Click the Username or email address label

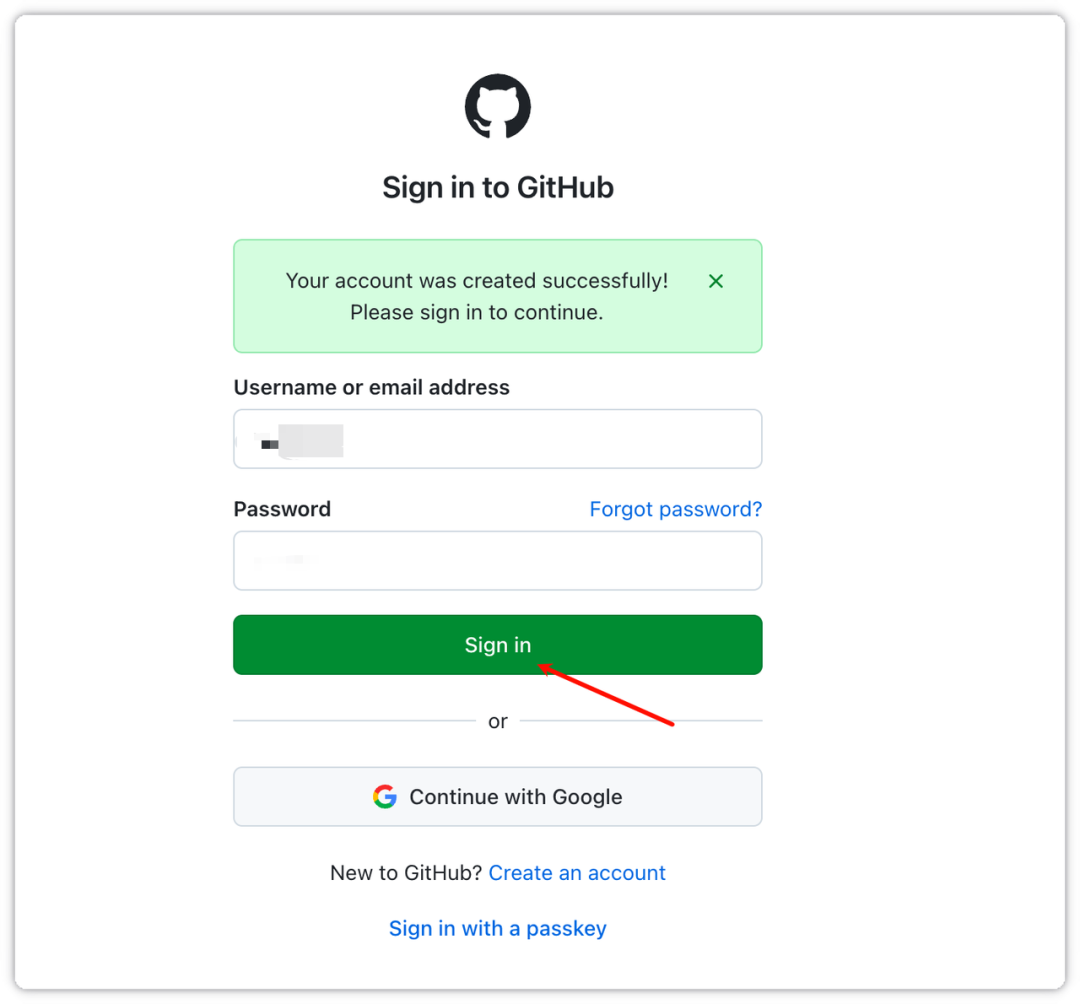pyautogui.click(x=371, y=388)
